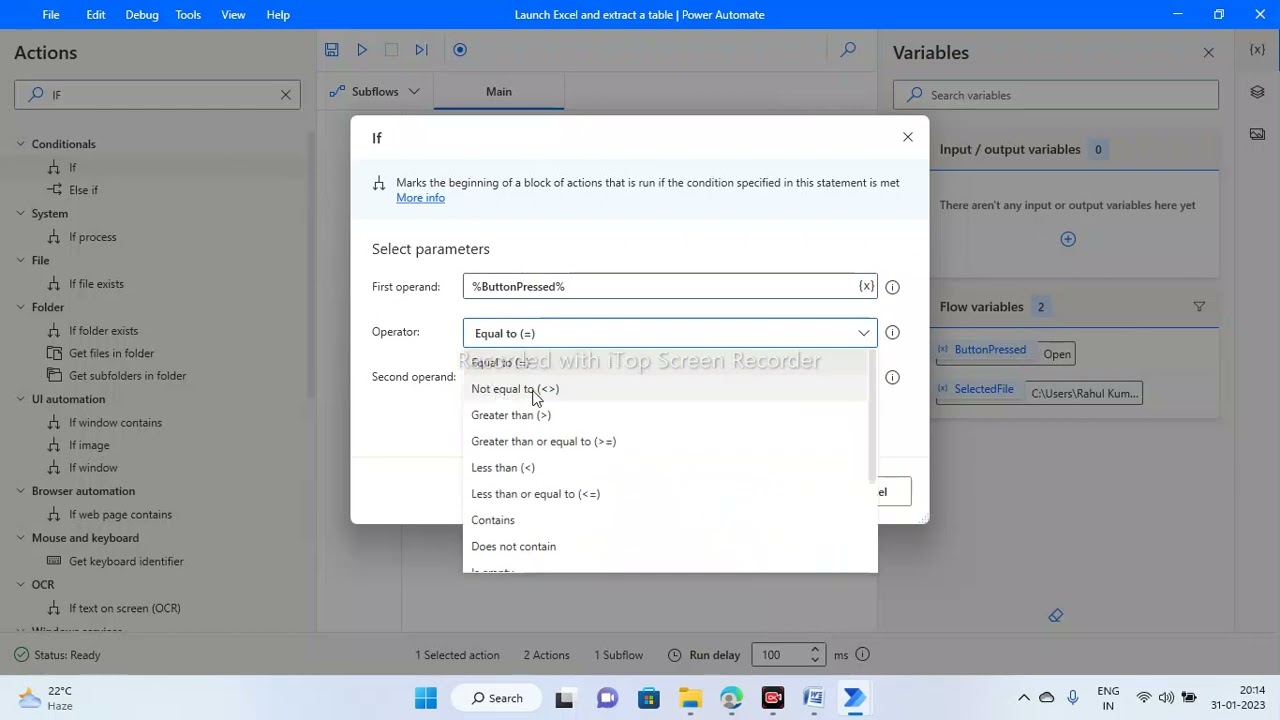Open the Subflows dropdown
This screenshot has width=1280, height=720.
coord(374,91)
